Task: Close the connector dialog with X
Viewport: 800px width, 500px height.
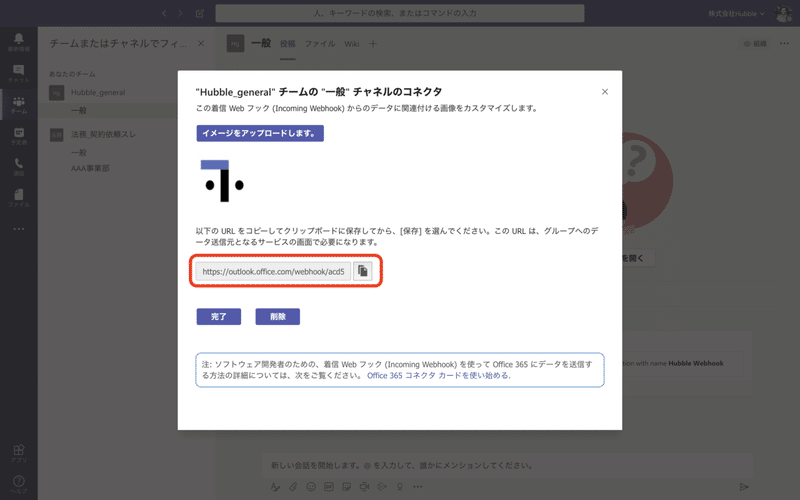Action: click(x=605, y=92)
